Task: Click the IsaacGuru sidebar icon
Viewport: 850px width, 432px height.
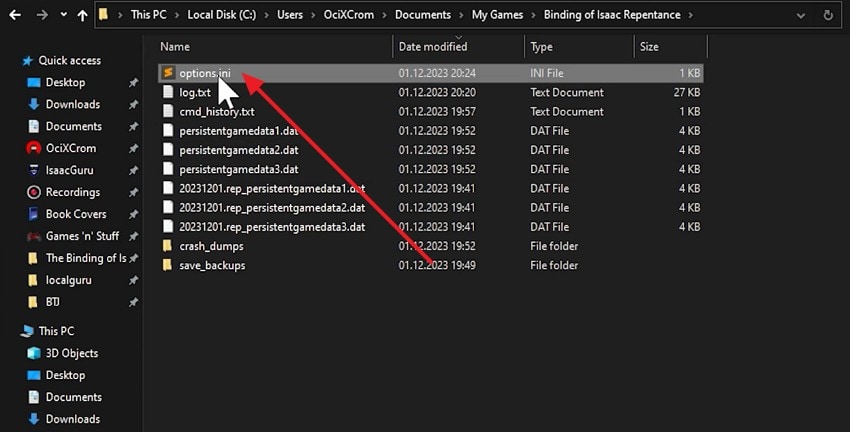Action: tap(34, 170)
